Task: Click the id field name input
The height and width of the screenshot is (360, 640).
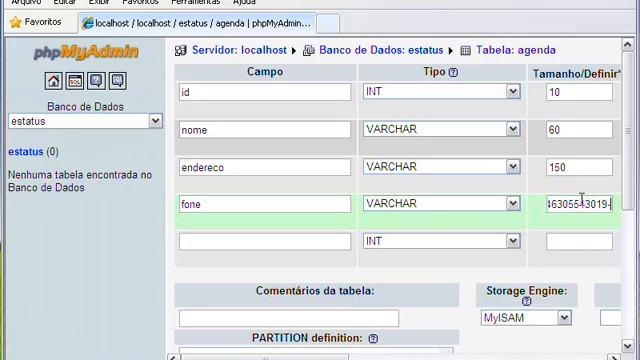Action: [x=265, y=92]
